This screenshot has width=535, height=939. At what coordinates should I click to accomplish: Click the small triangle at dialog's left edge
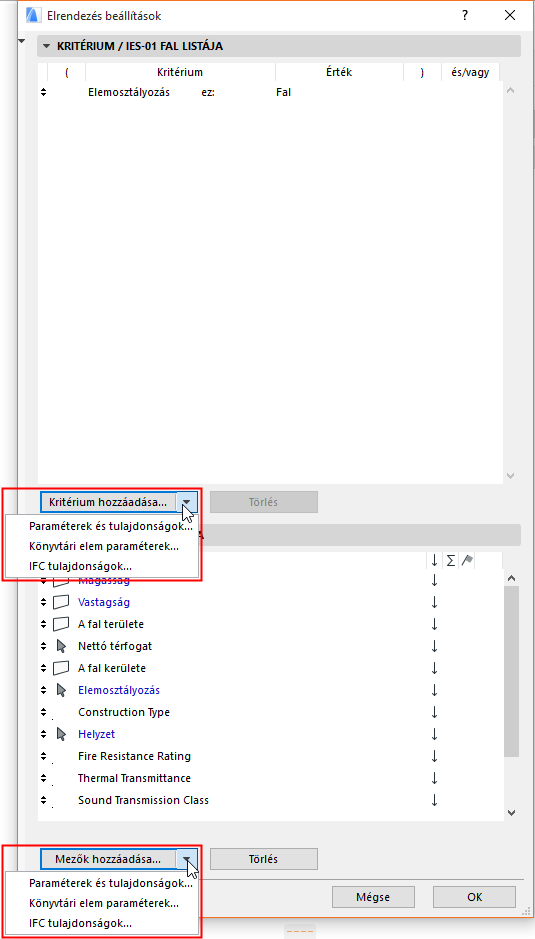pyautogui.click(x=23, y=41)
